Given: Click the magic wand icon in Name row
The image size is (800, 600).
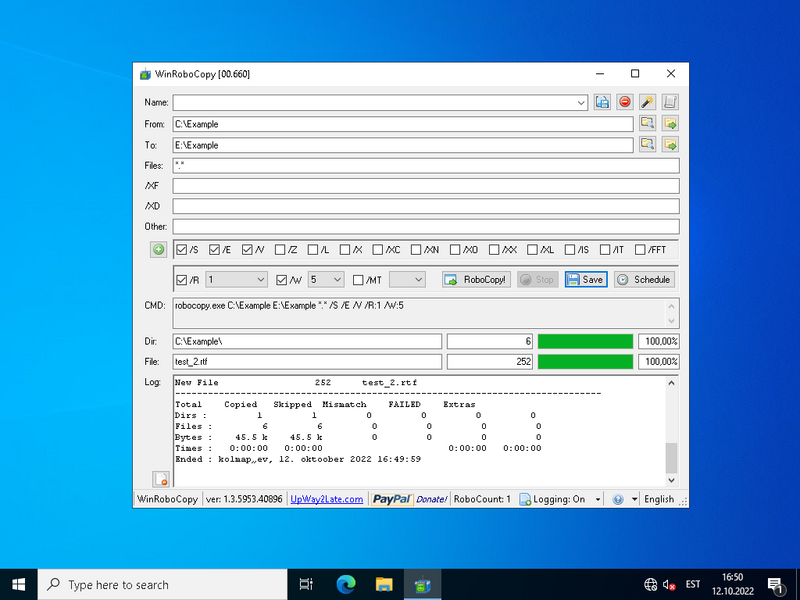Looking at the screenshot, I should pos(647,102).
